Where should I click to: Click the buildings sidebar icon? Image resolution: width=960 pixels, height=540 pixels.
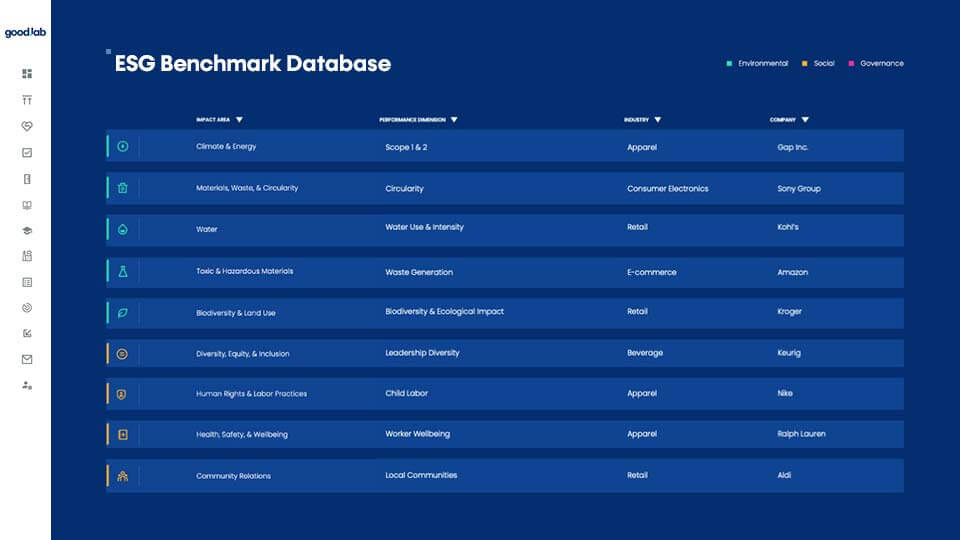(27, 256)
